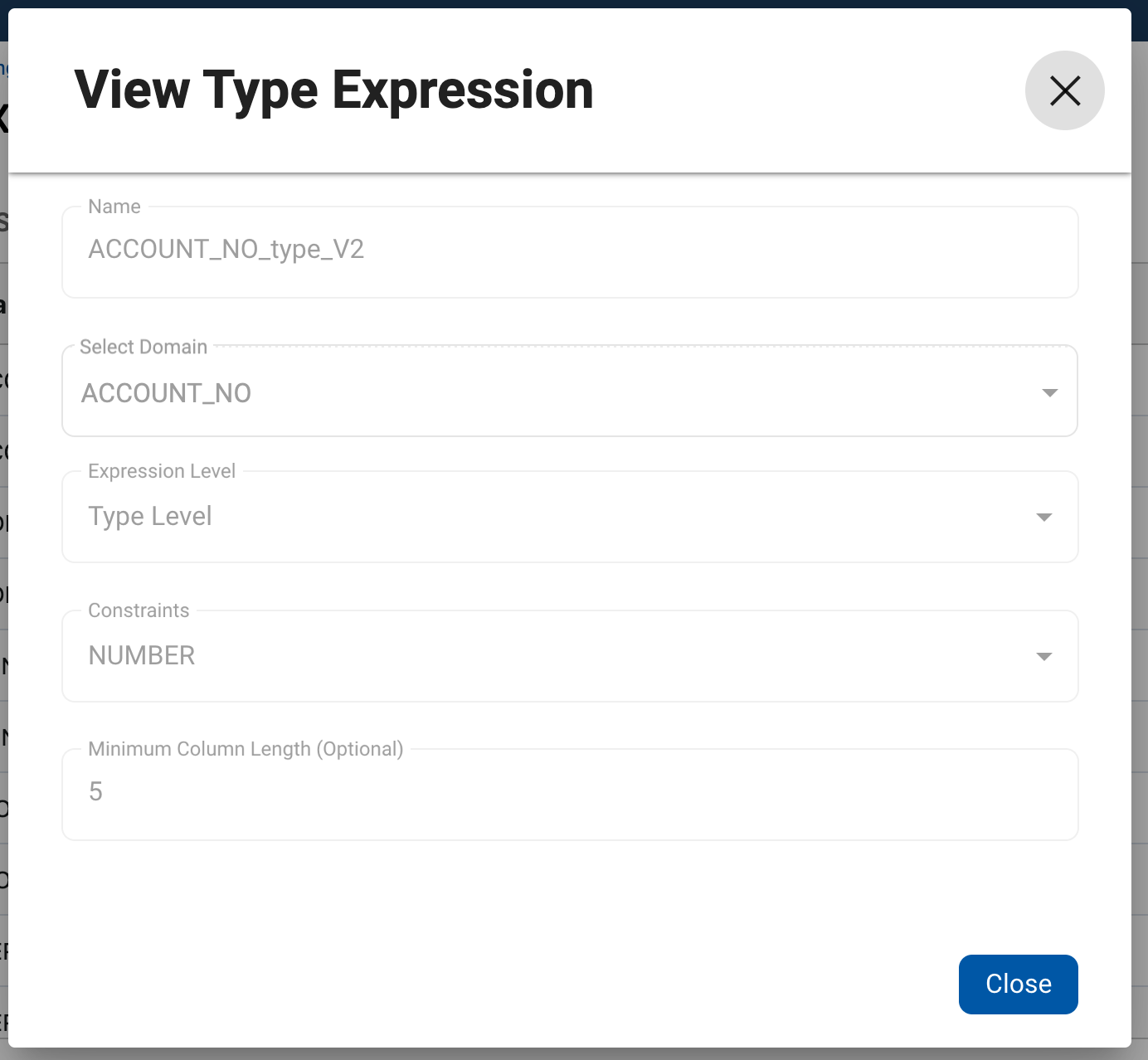Viewport: 1148px width, 1060px height.
Task: Click the Type Level selected value
Action: point(150,516)
